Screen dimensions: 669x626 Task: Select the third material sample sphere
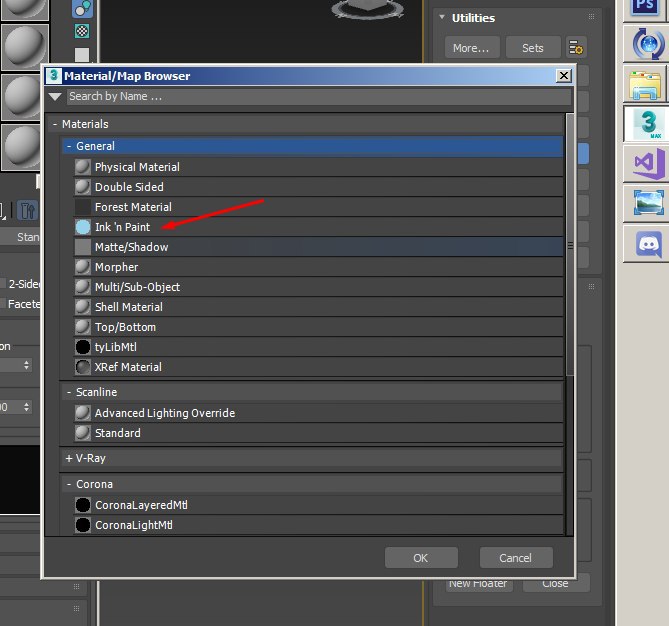(21, 97)
